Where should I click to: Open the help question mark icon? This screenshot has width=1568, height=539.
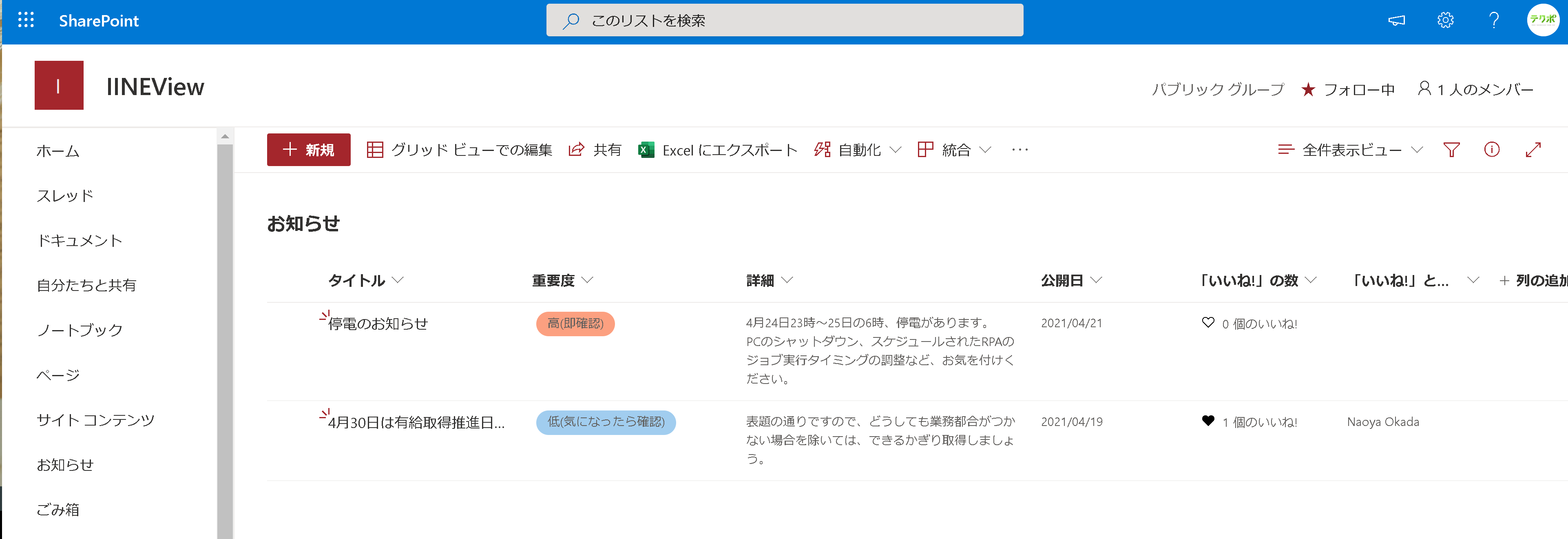point(1494,20)
